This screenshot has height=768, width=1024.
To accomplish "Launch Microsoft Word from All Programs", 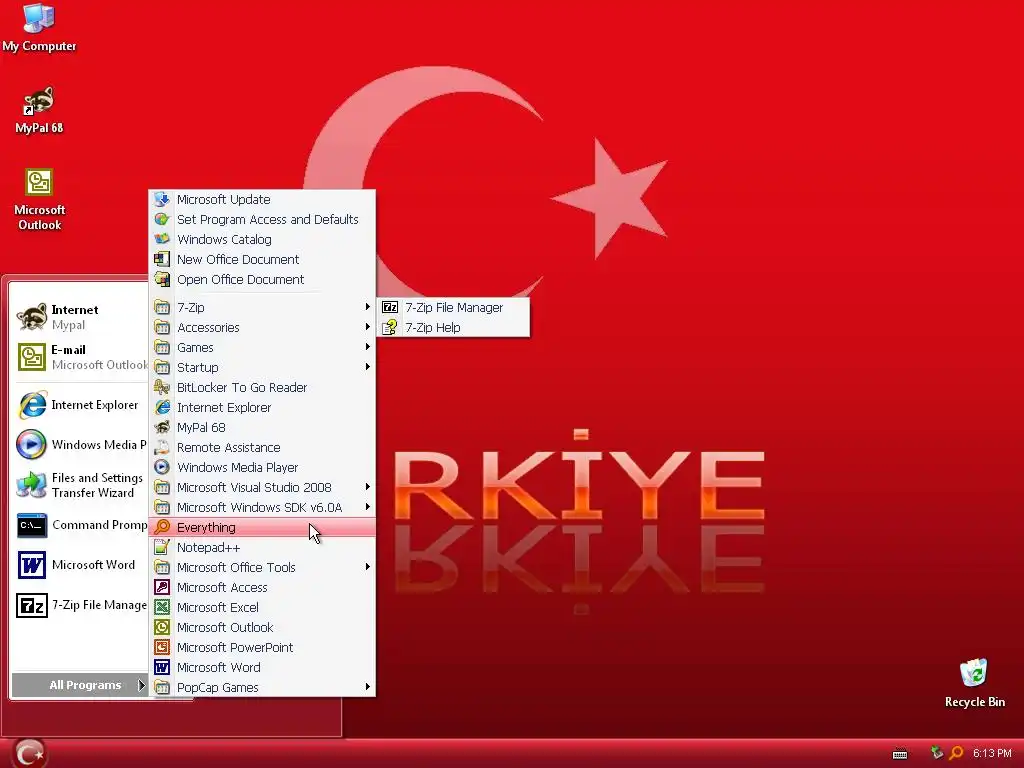I will [x=263, y=667].
